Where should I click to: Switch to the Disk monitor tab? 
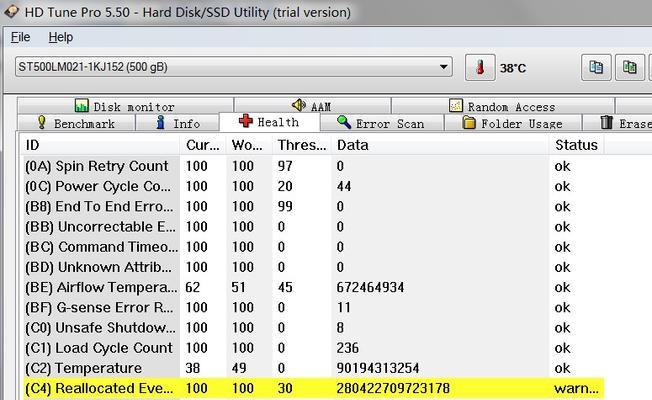[125, 106]
